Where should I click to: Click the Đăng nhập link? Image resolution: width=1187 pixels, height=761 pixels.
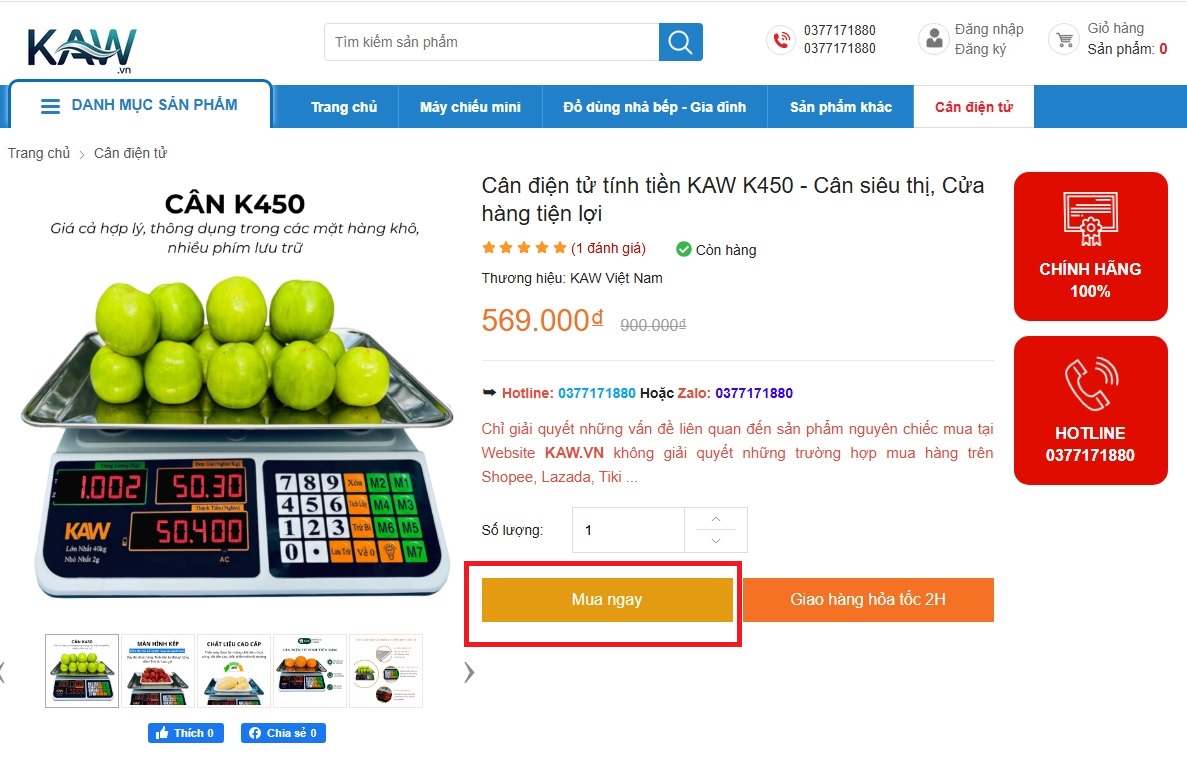[x=989, y=30]
